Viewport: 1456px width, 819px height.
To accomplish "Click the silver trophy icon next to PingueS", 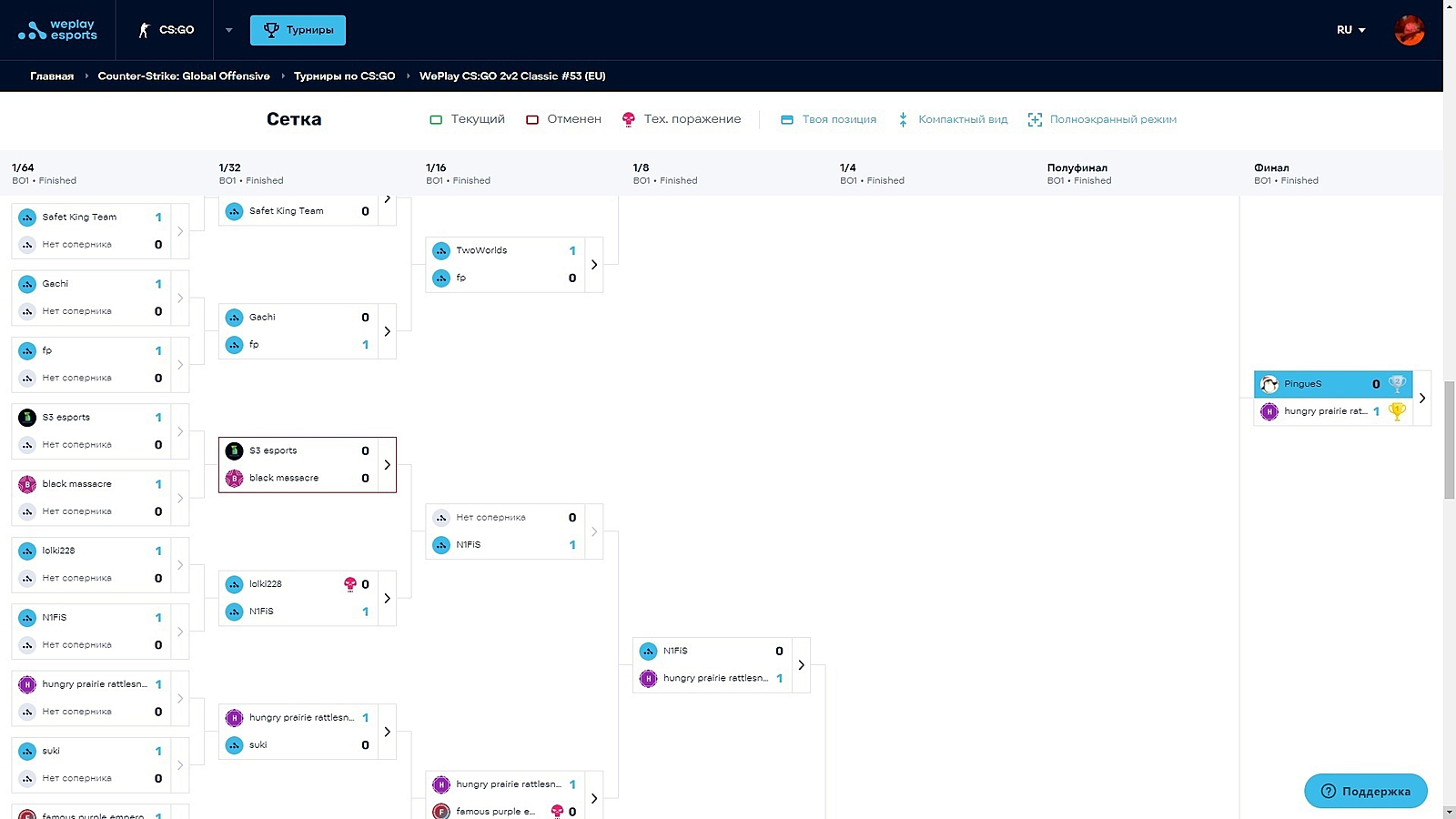I will [1398, 384].
